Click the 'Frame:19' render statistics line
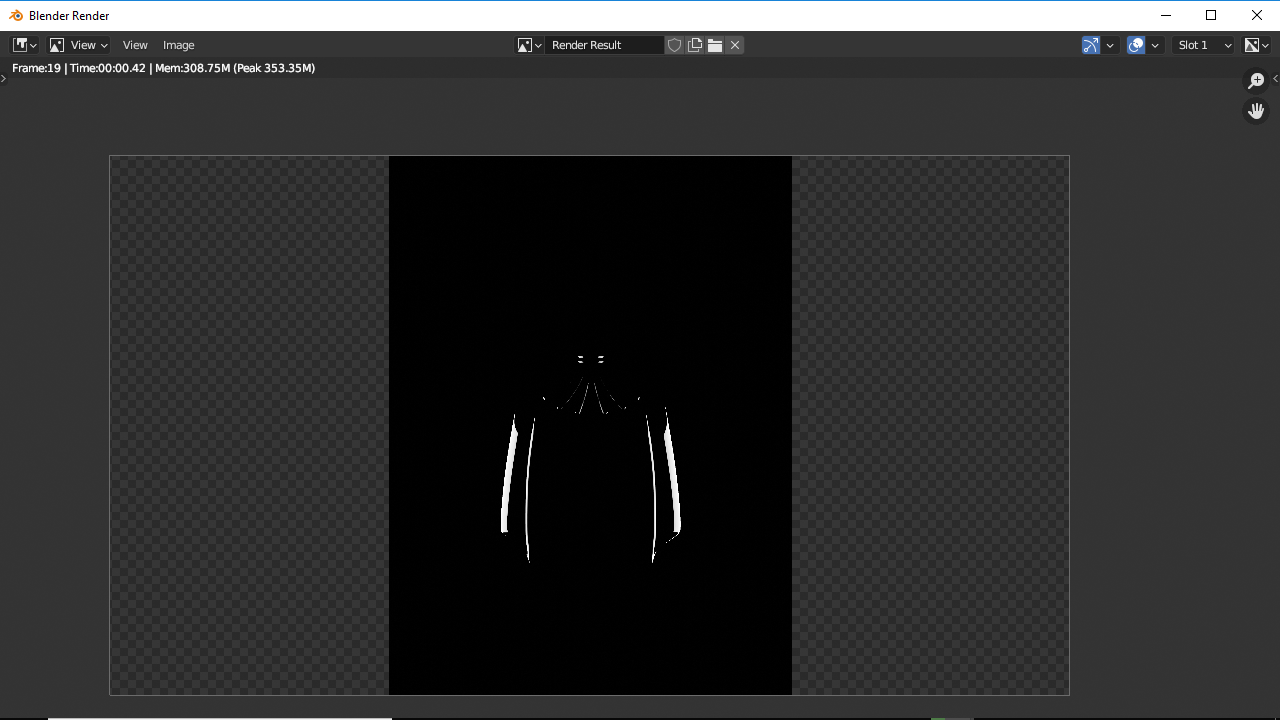The height and width of the screenshot is (720, 1280). coord(164,68)
